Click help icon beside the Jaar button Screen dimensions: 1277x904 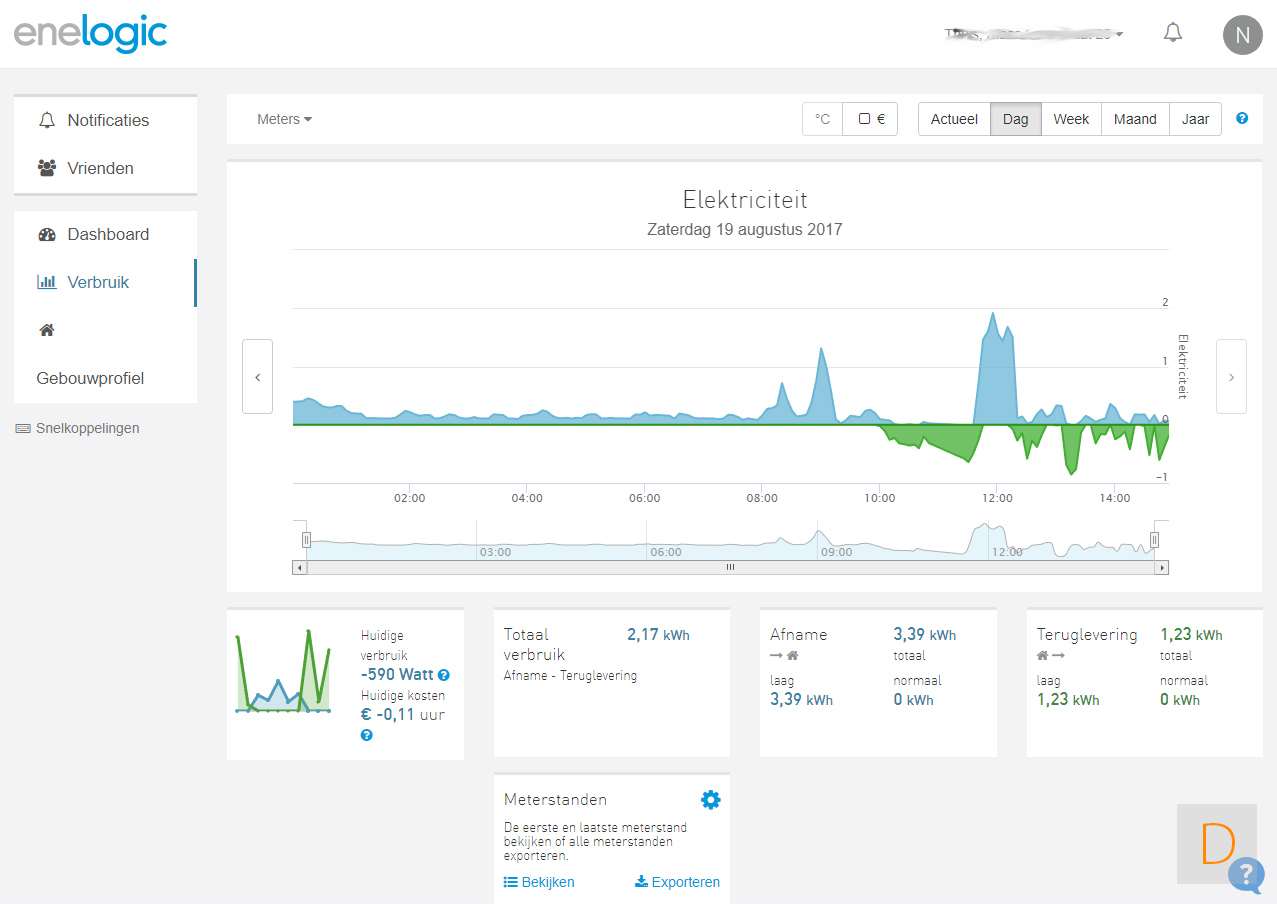(1242, 118)
